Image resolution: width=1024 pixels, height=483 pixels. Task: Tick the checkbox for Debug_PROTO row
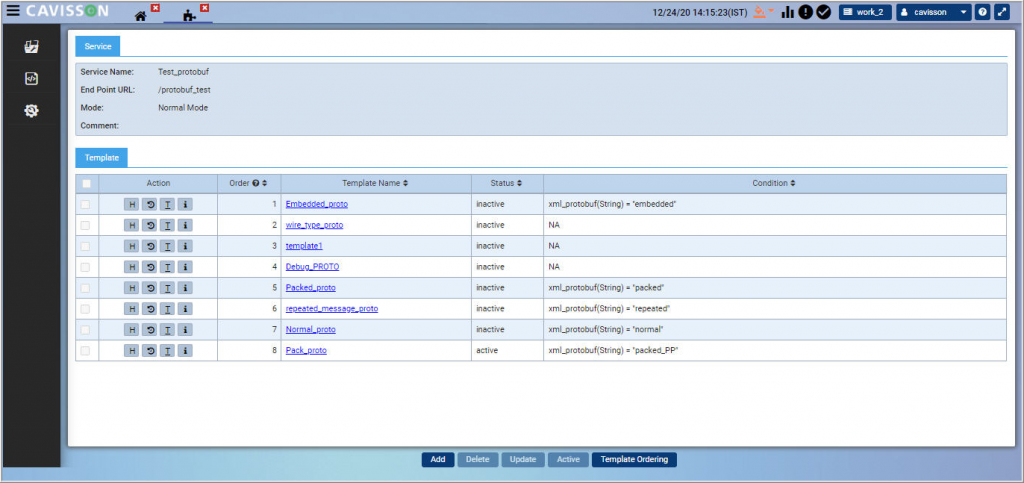tap(86, 267)
